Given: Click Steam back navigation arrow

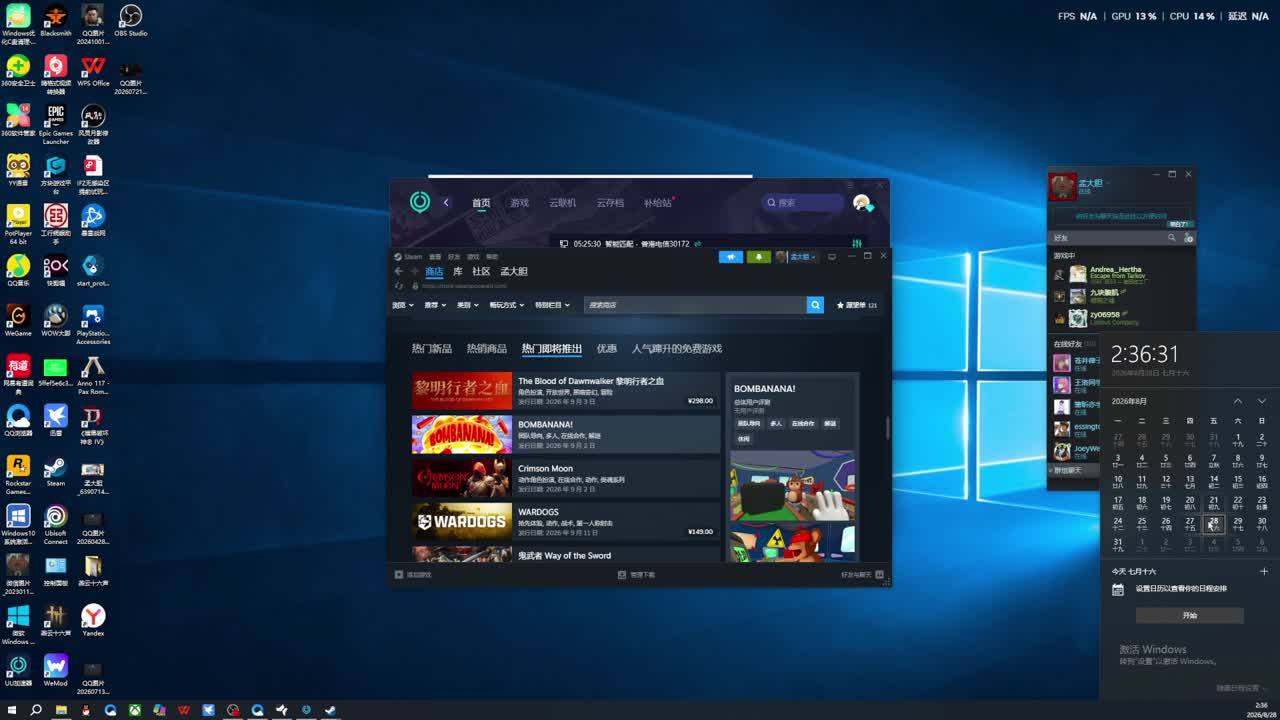Looking at the screenshot, I should point(398,271).
